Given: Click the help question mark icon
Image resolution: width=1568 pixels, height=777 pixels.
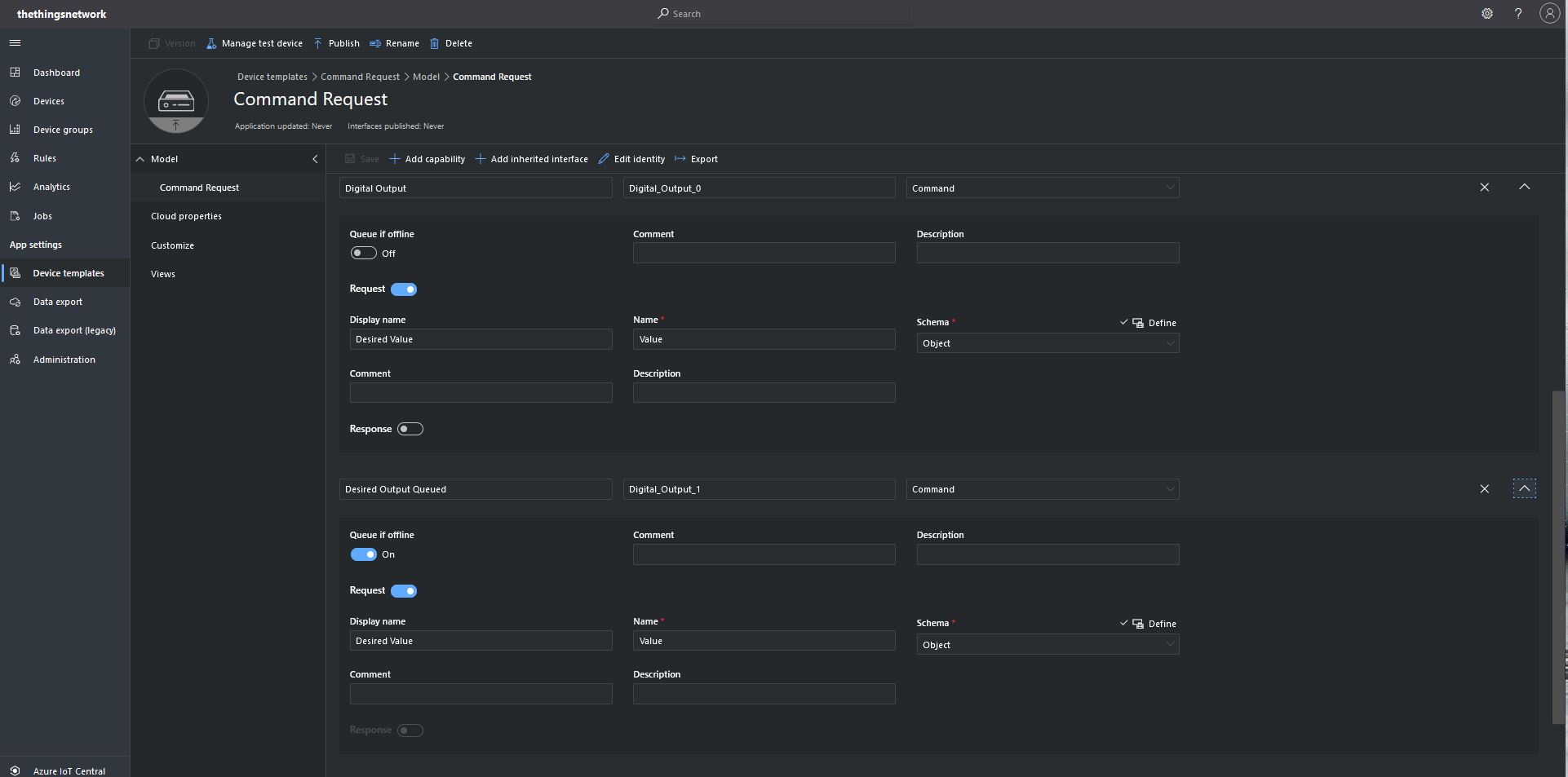Looking at the screenshot, I should coord(1518,14).
